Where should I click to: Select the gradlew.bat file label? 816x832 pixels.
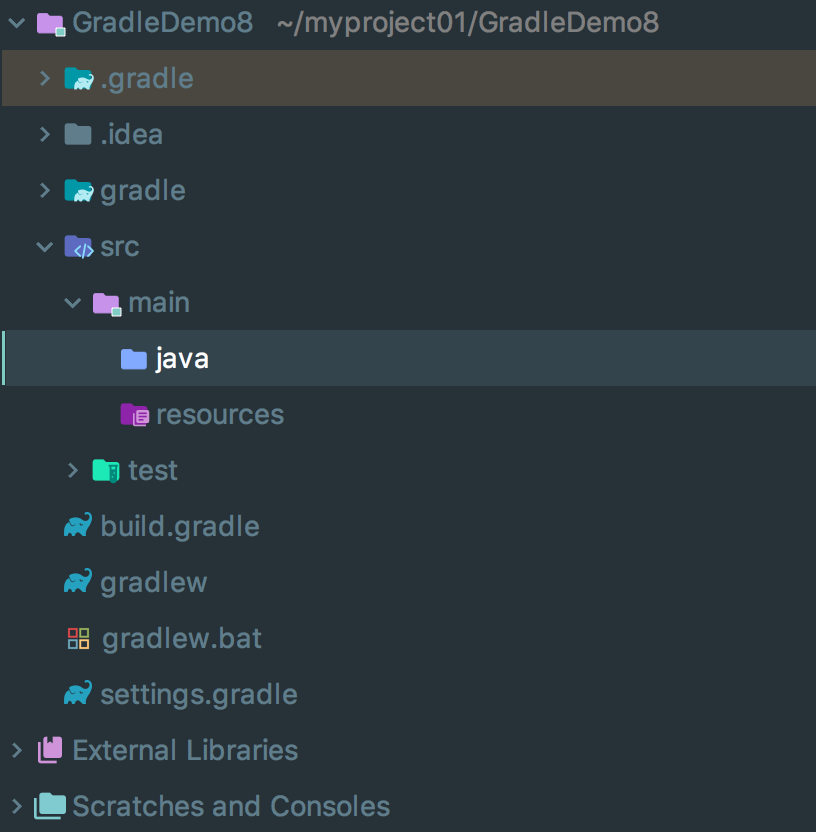(182, 638)
